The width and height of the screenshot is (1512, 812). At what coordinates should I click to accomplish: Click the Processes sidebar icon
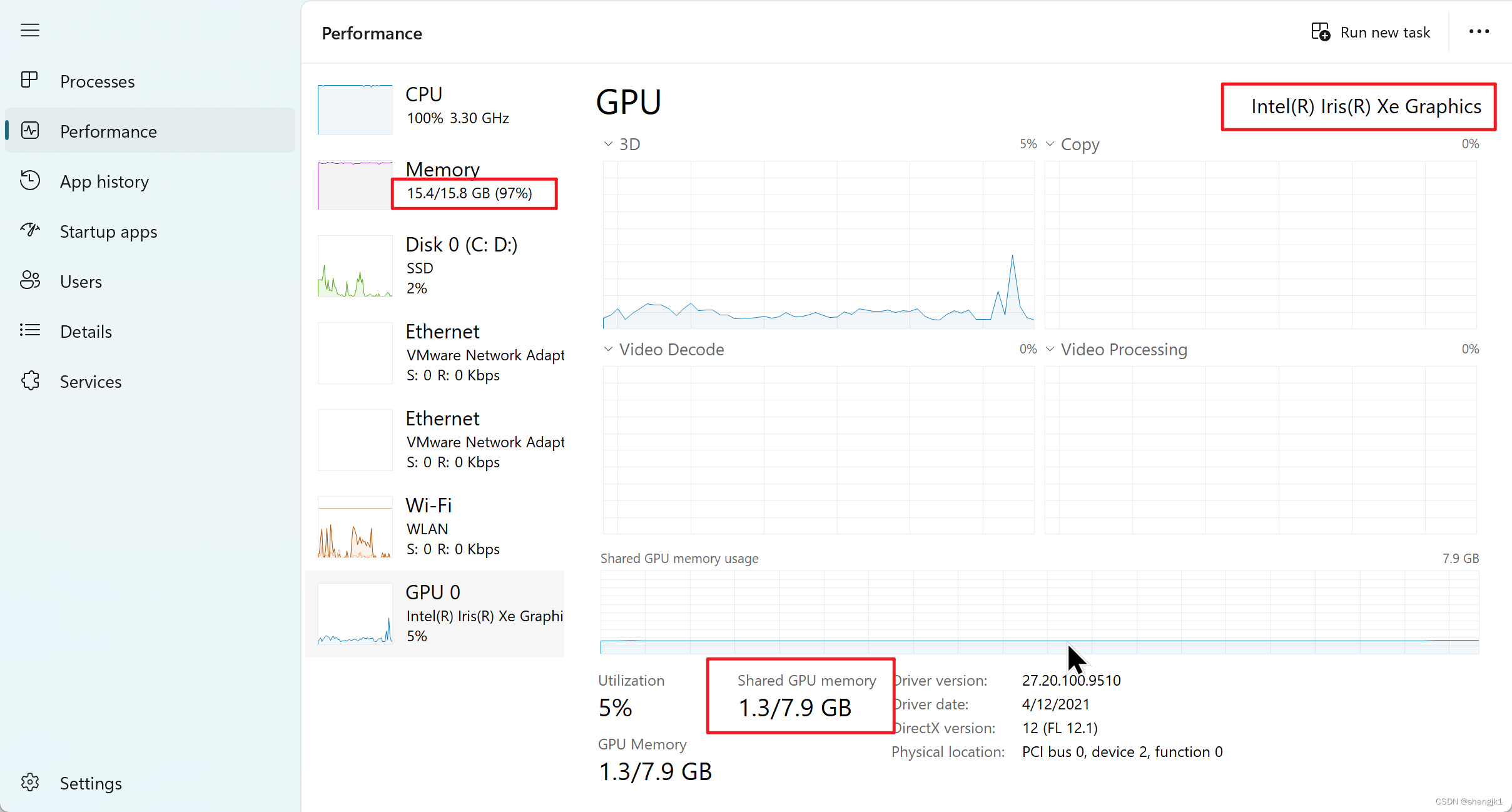pos(29,82)
